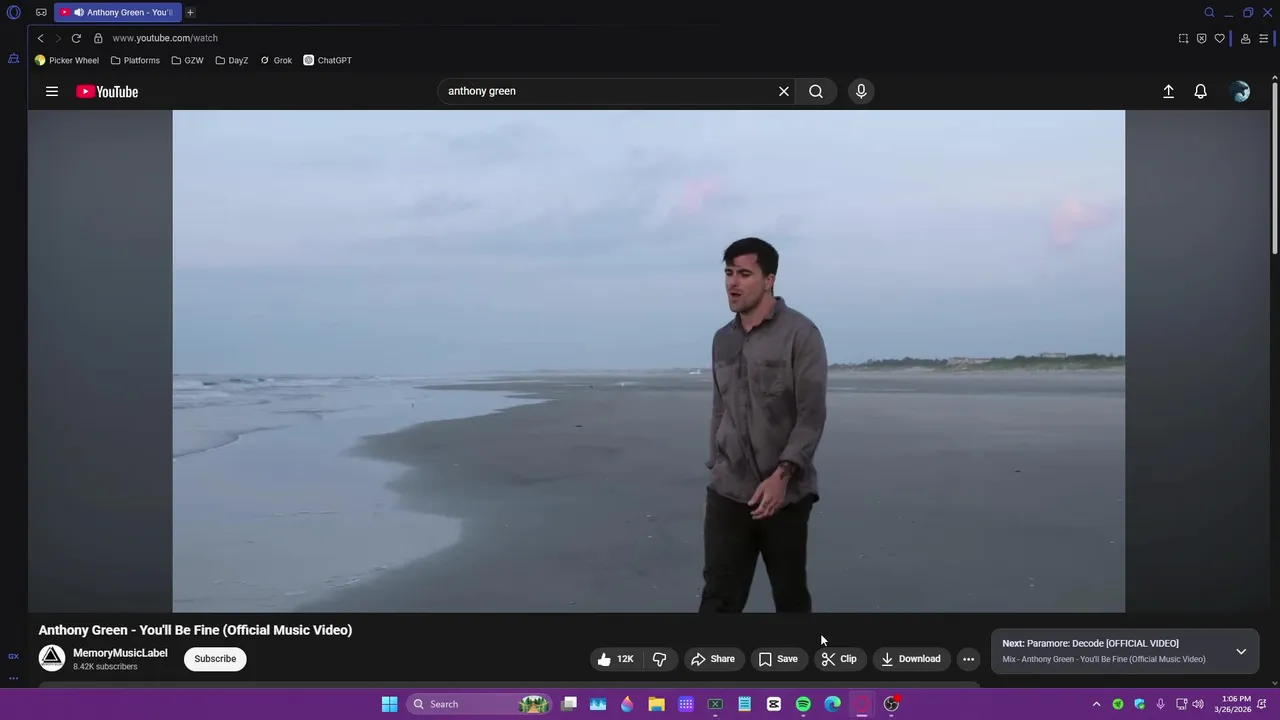This screenshot has width=1280, height=720.
Task: Save the video to a playlist
Action: [x=778, y=659]
